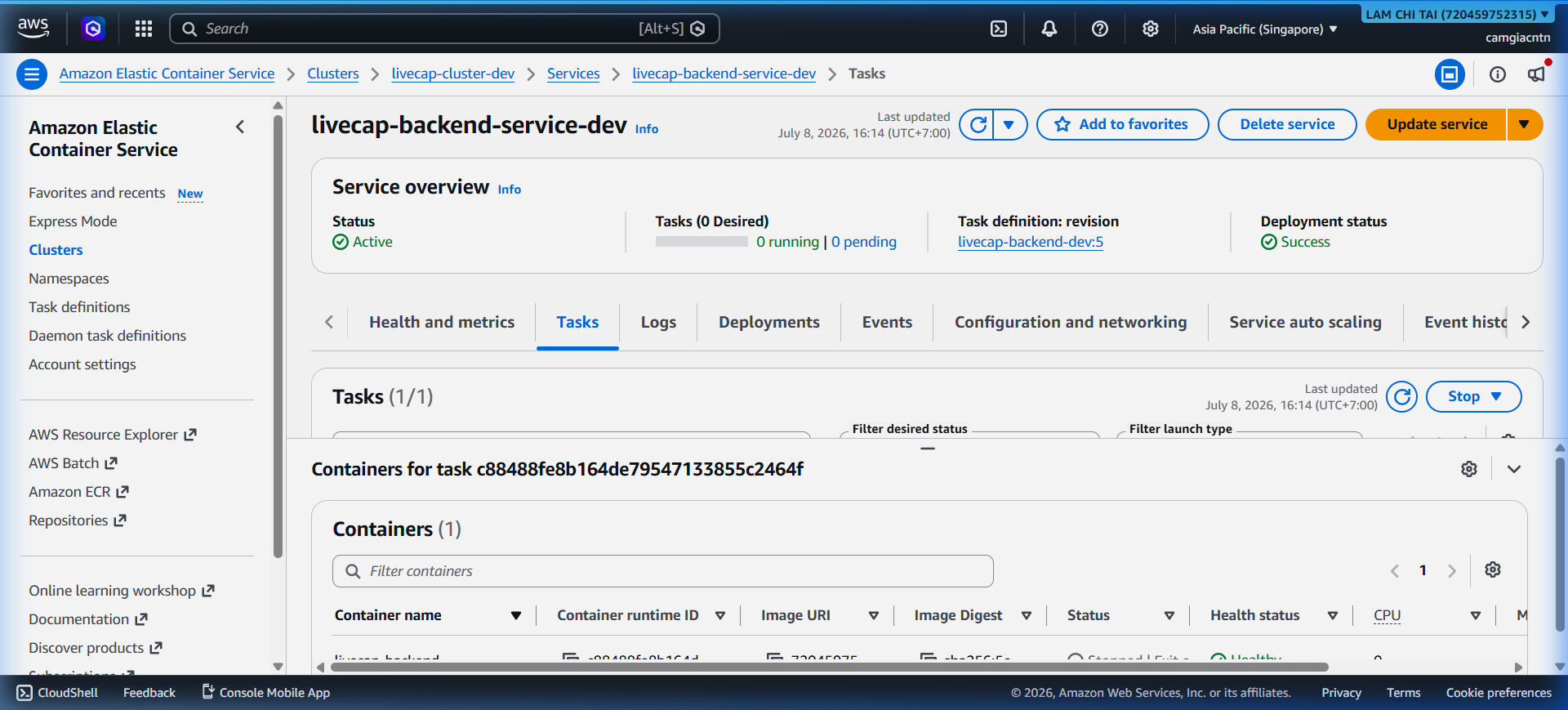Refresh the Tasks list

coord(1402,396)
